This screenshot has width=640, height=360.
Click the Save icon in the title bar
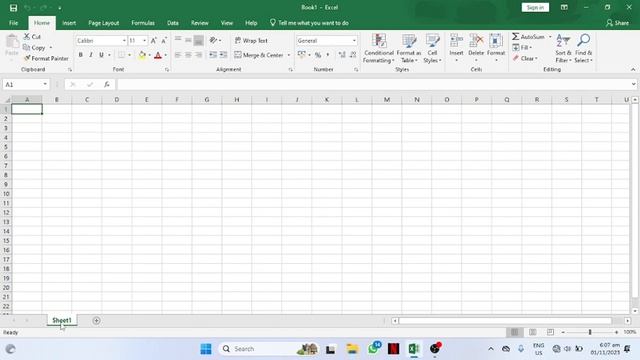[x=13, y=8]
